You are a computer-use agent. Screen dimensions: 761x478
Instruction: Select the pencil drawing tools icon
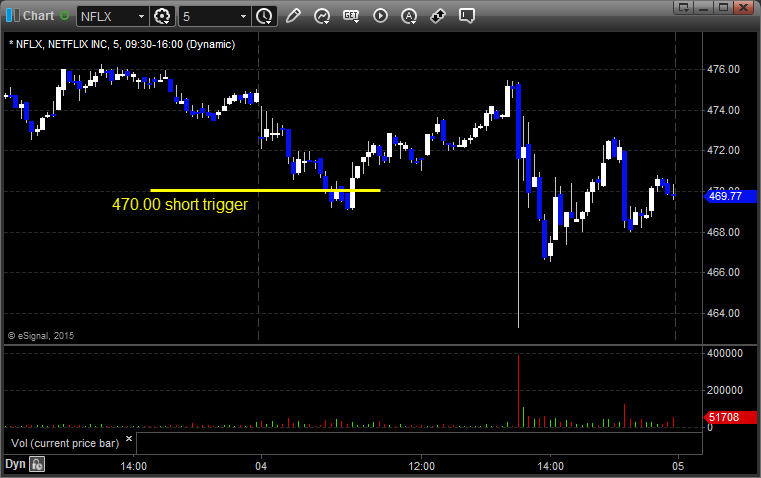[x=293, y=16]
